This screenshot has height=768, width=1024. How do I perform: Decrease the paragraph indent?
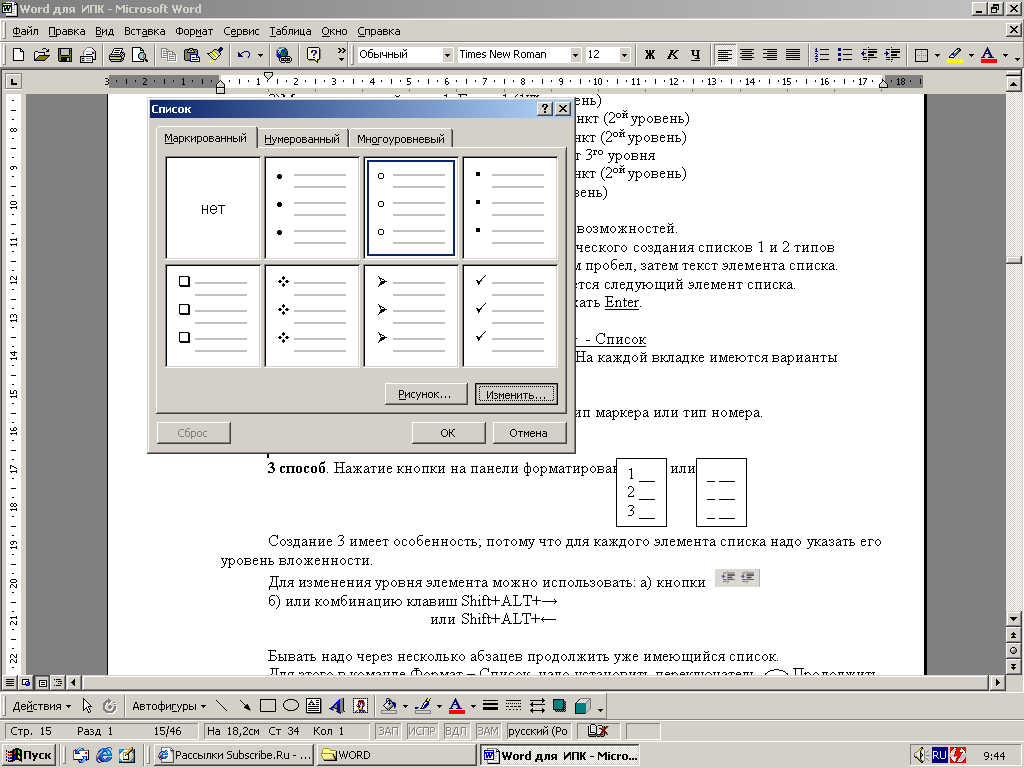coord(869,55)
